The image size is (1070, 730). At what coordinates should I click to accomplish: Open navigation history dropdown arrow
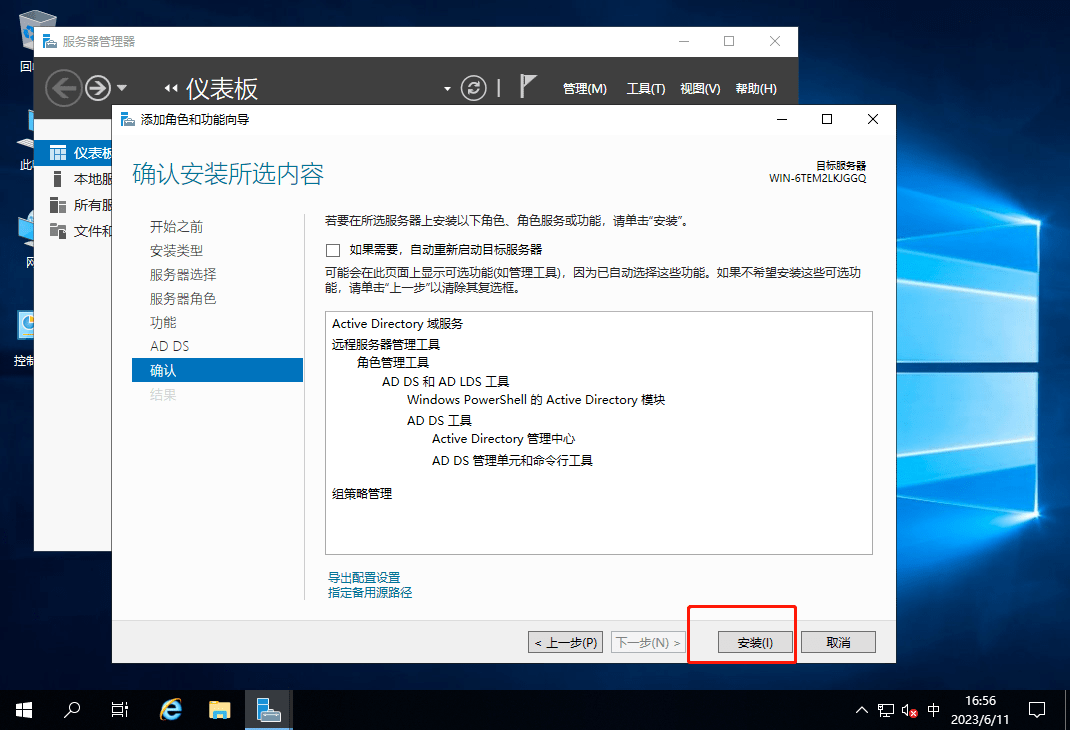pyautogui.click(x=122, y=88)
